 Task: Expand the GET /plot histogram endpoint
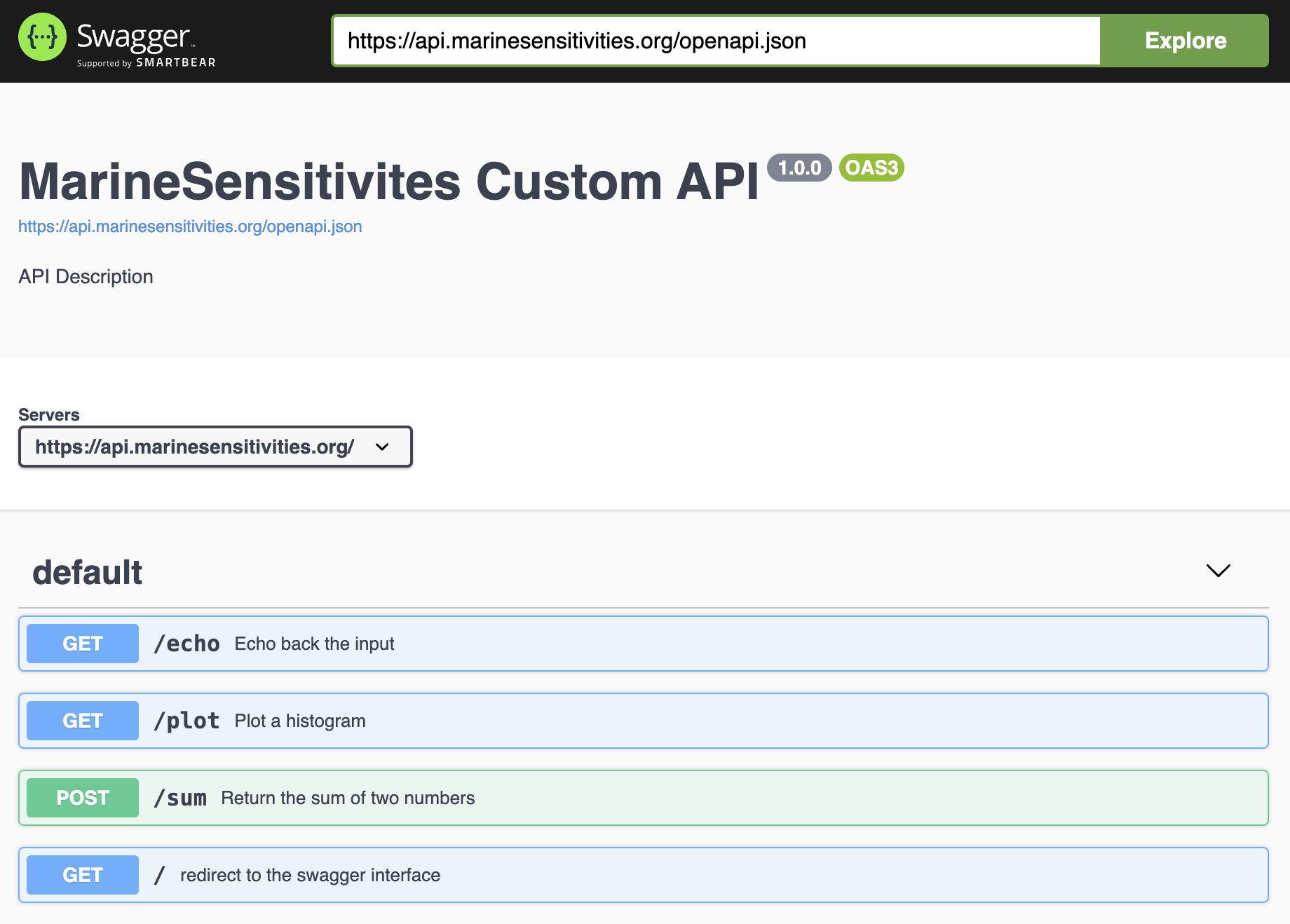(x=631, y=720)
